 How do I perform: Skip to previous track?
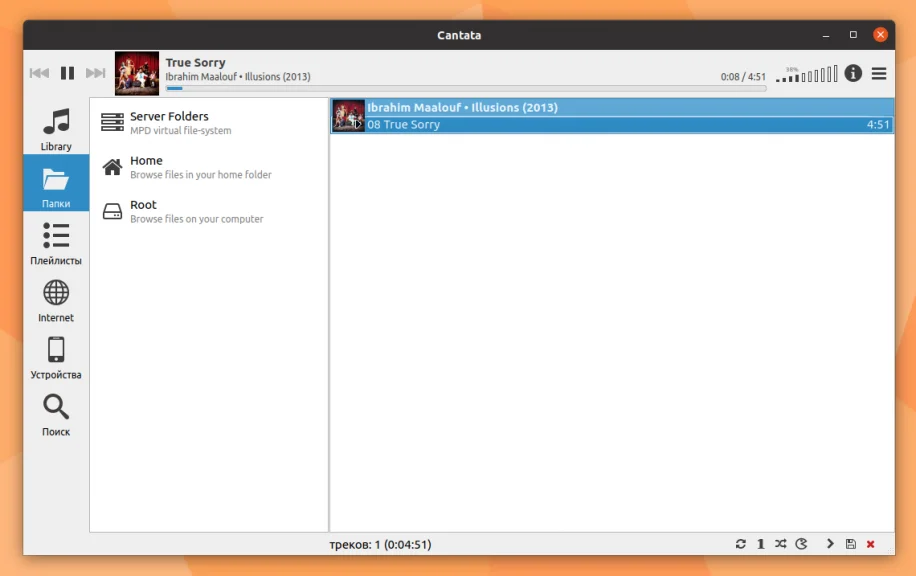(39, 73)
